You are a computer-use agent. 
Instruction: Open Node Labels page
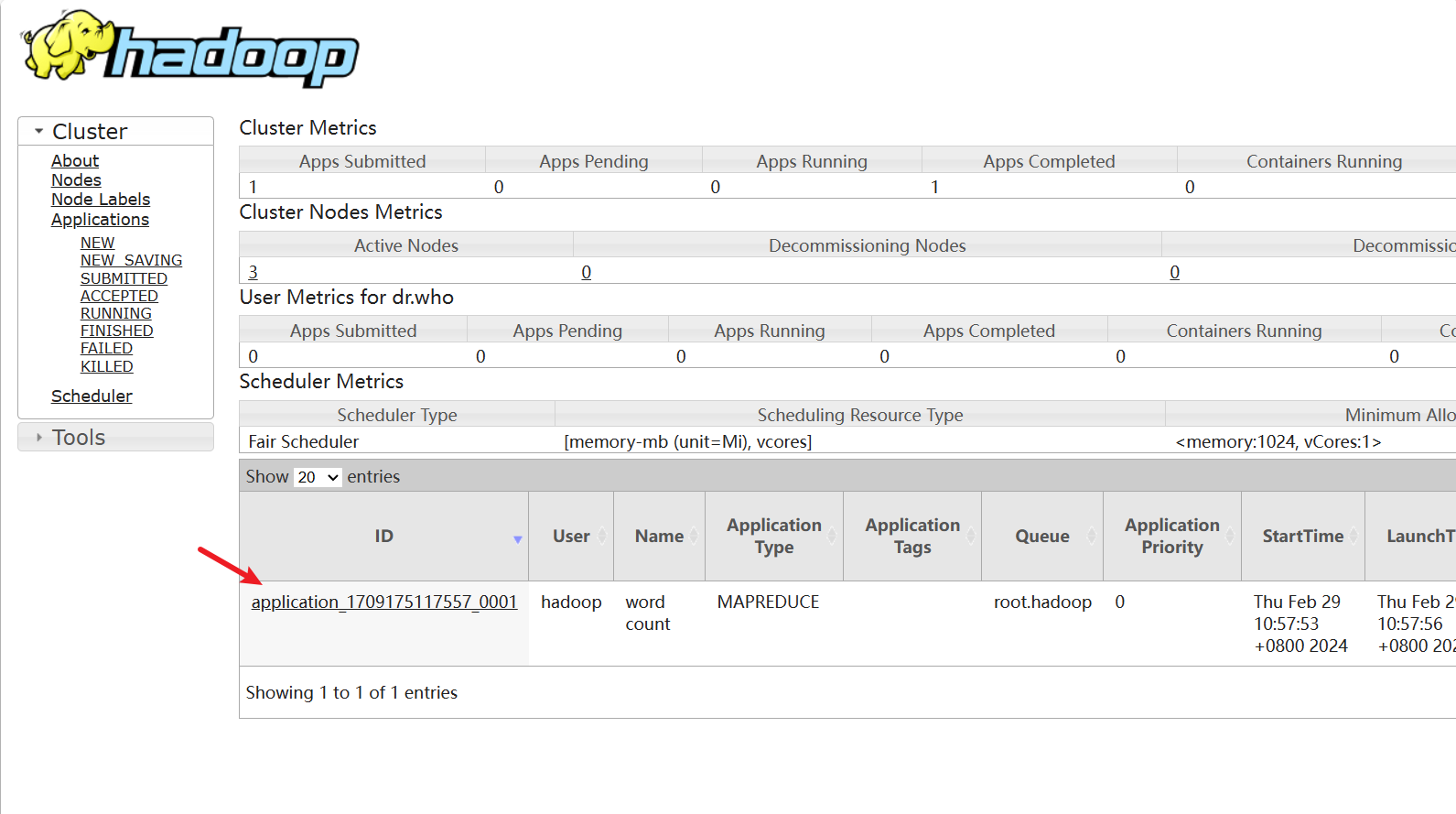pos(101,200)
